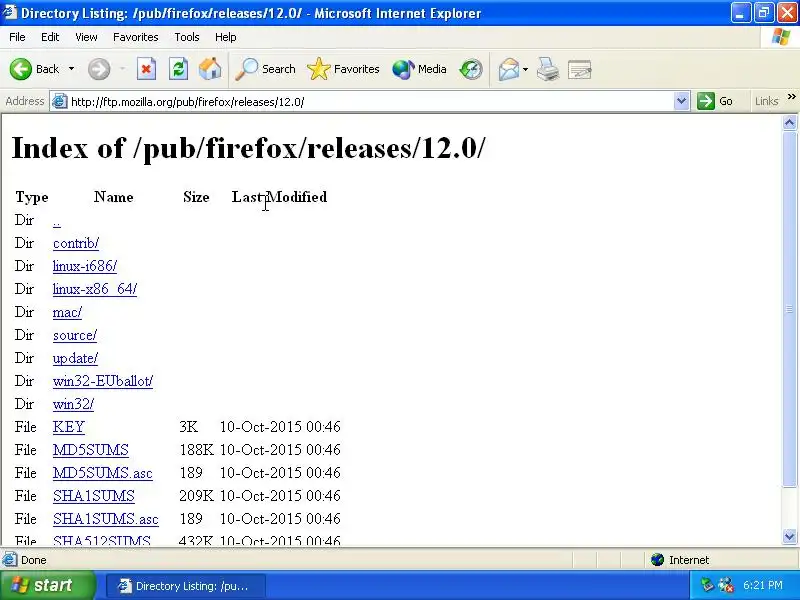Click the scrollbar up arrow
Image resolution: width=800 pixels, height=600 pixels.
789,122
